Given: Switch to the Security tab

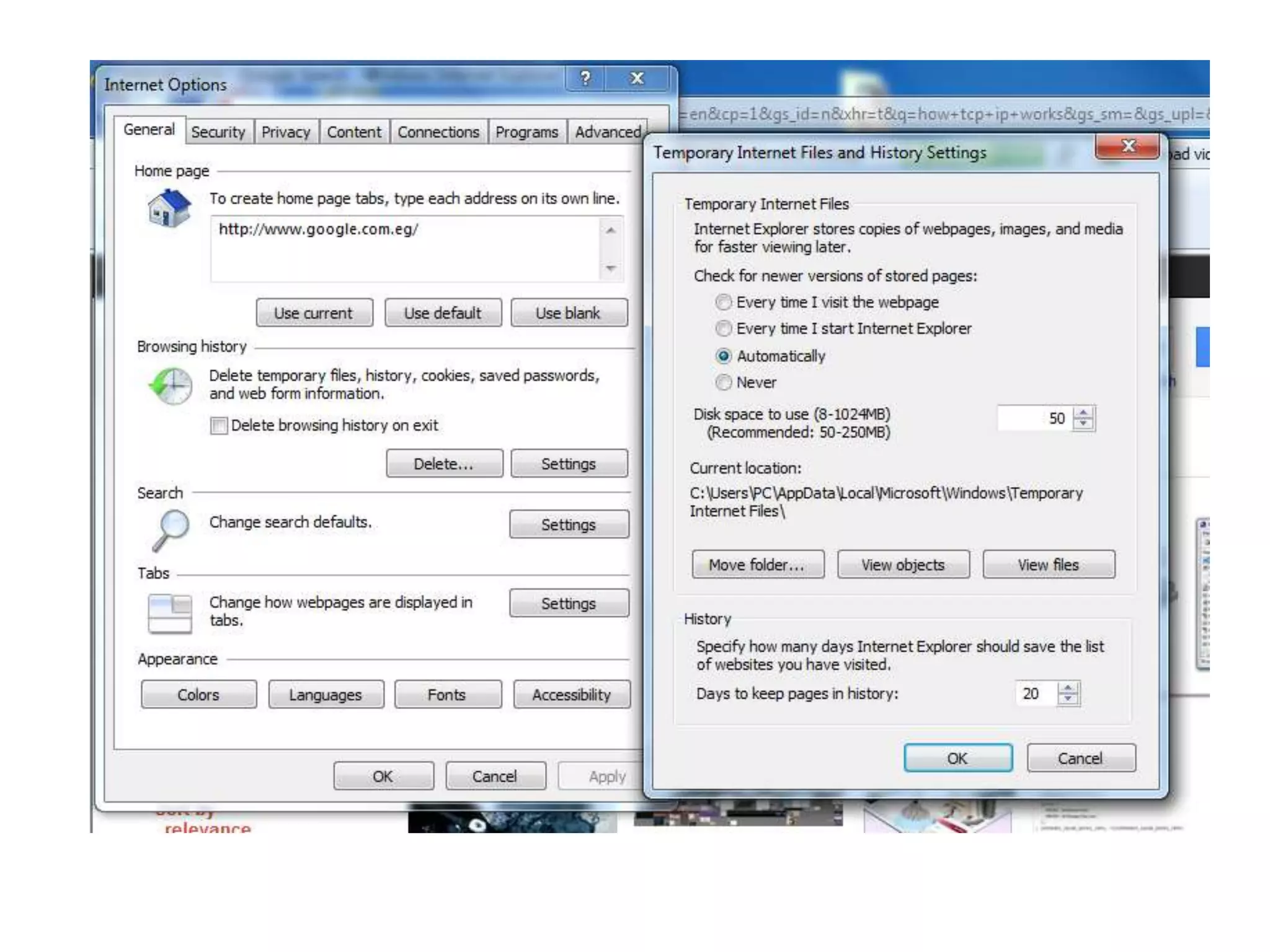Looking at the screenshot, I should [218, 132].
